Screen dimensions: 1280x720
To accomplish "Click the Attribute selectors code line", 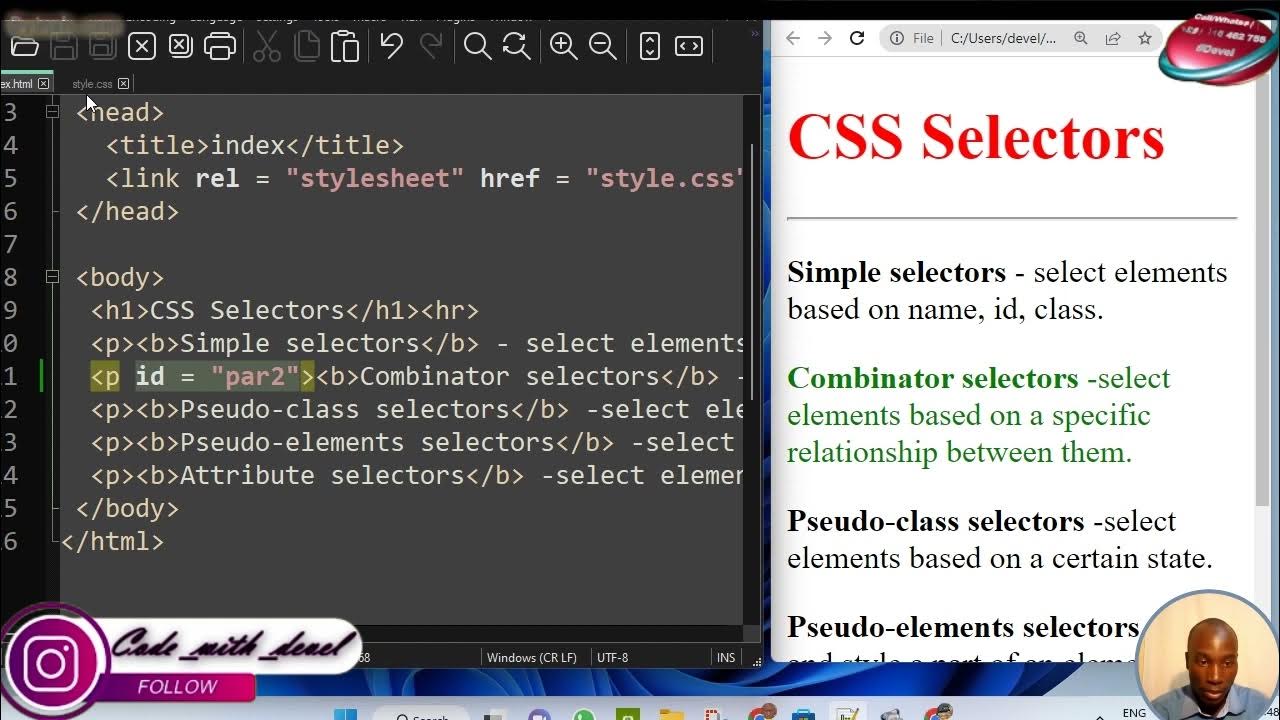I will click(417, 475).
